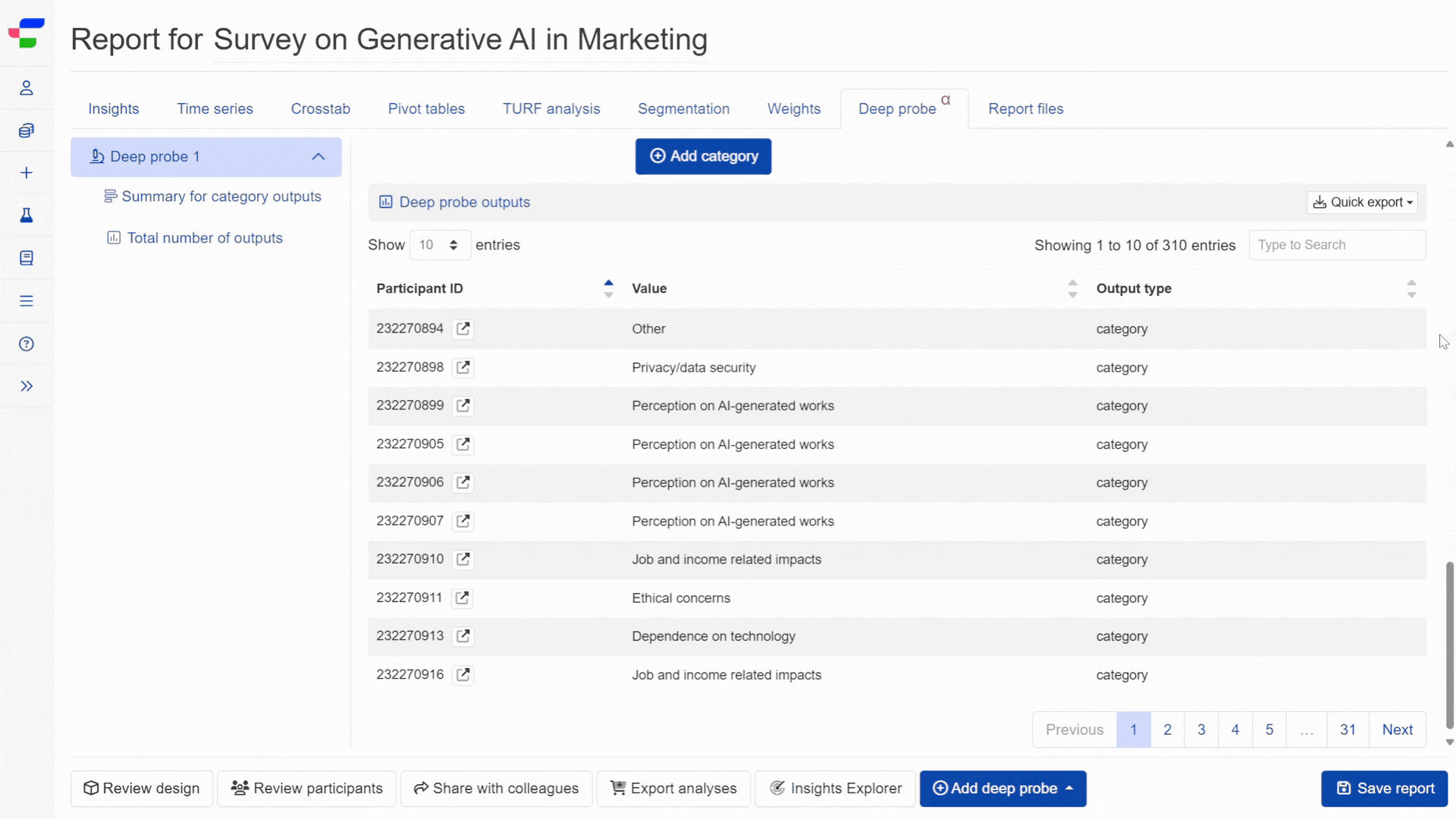Open the help question mark icon
Viewport: 1456px width, 819px height.
[27, 344]
